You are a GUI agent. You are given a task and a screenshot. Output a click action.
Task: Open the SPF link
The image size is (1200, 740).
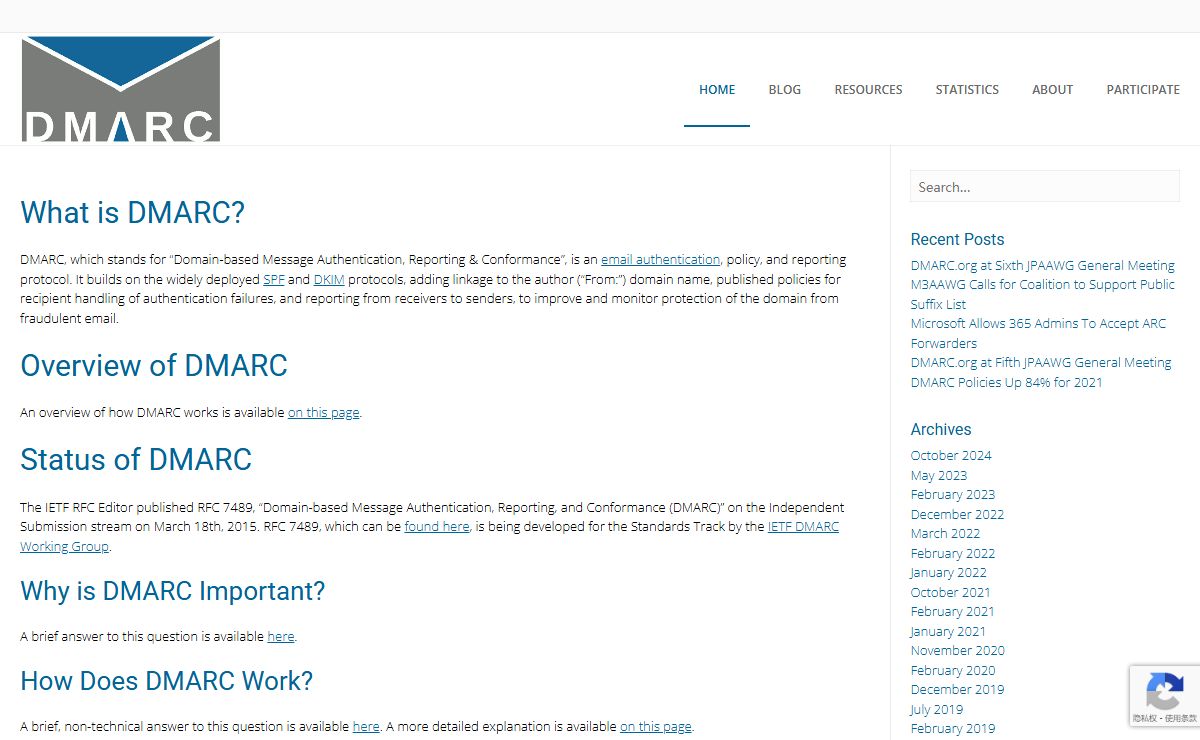click(x=274, y=279)
